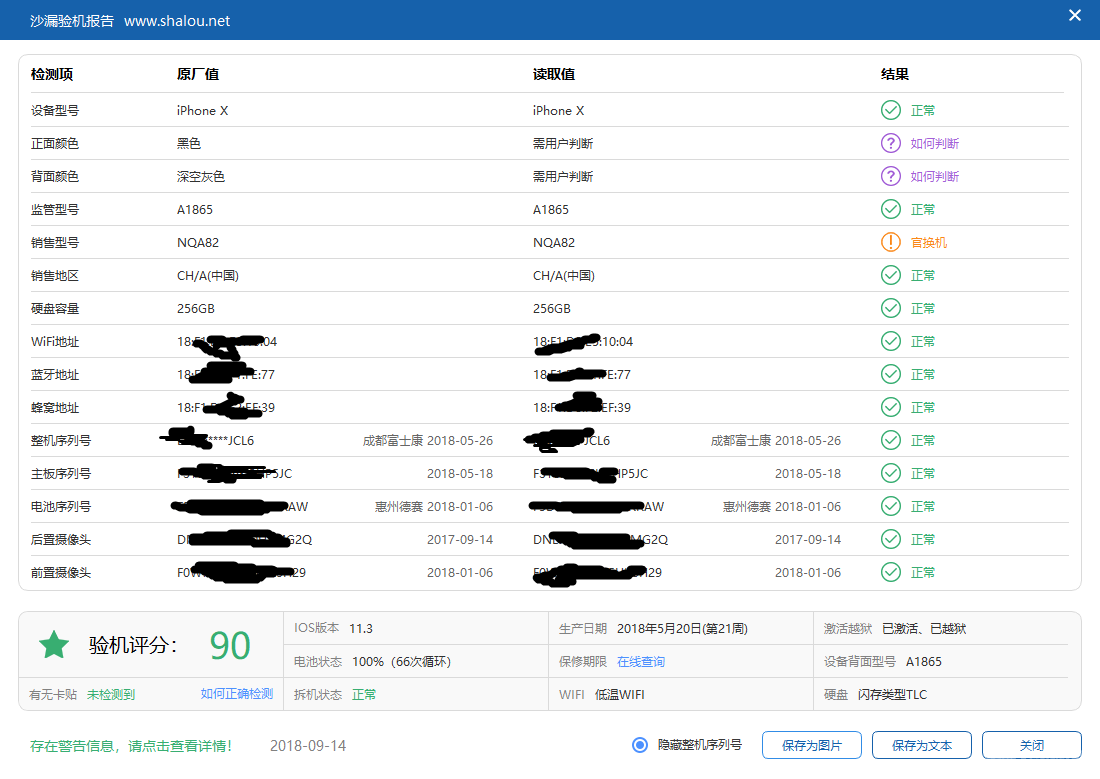Image resolution: width=1100 pixels, height=779 pixels.
Task: Click the green check icon for 整机序列号 row
Action: click(890, 440)
